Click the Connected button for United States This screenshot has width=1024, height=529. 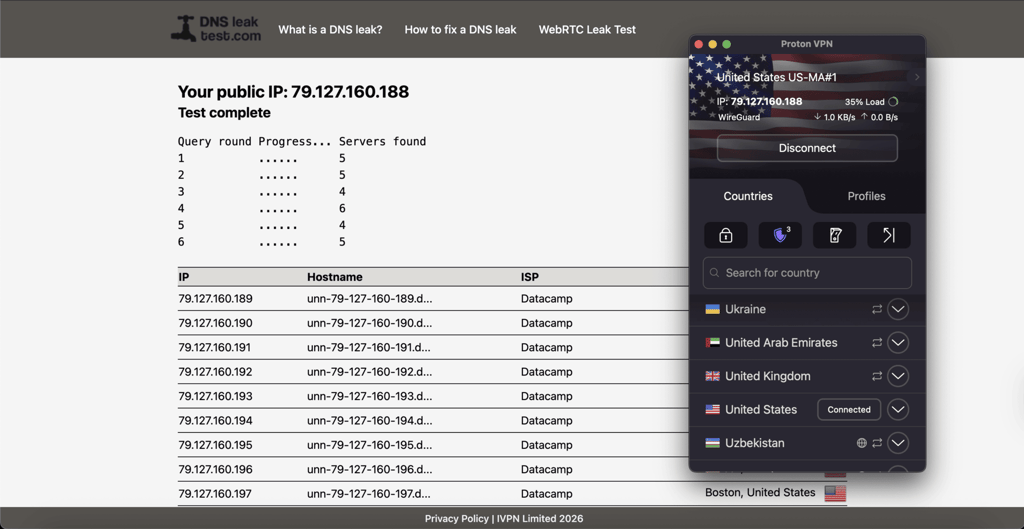[x=849, y=409]
